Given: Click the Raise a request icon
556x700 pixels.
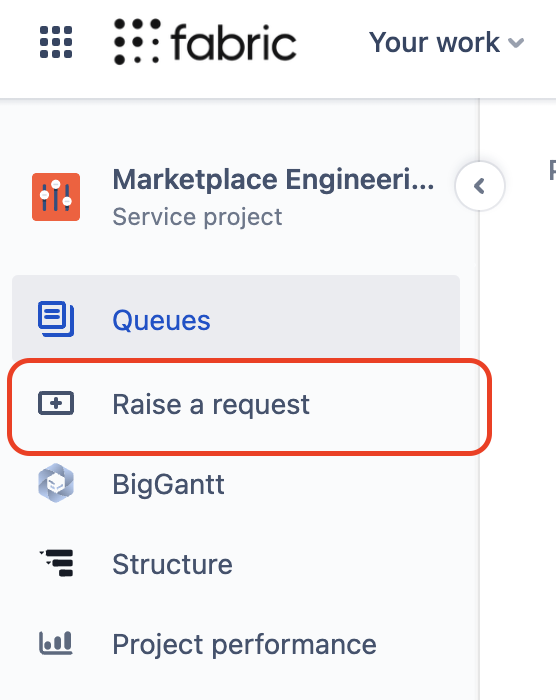Looking at the screenshot, I should pyautogui.click(x=56, y=403).
